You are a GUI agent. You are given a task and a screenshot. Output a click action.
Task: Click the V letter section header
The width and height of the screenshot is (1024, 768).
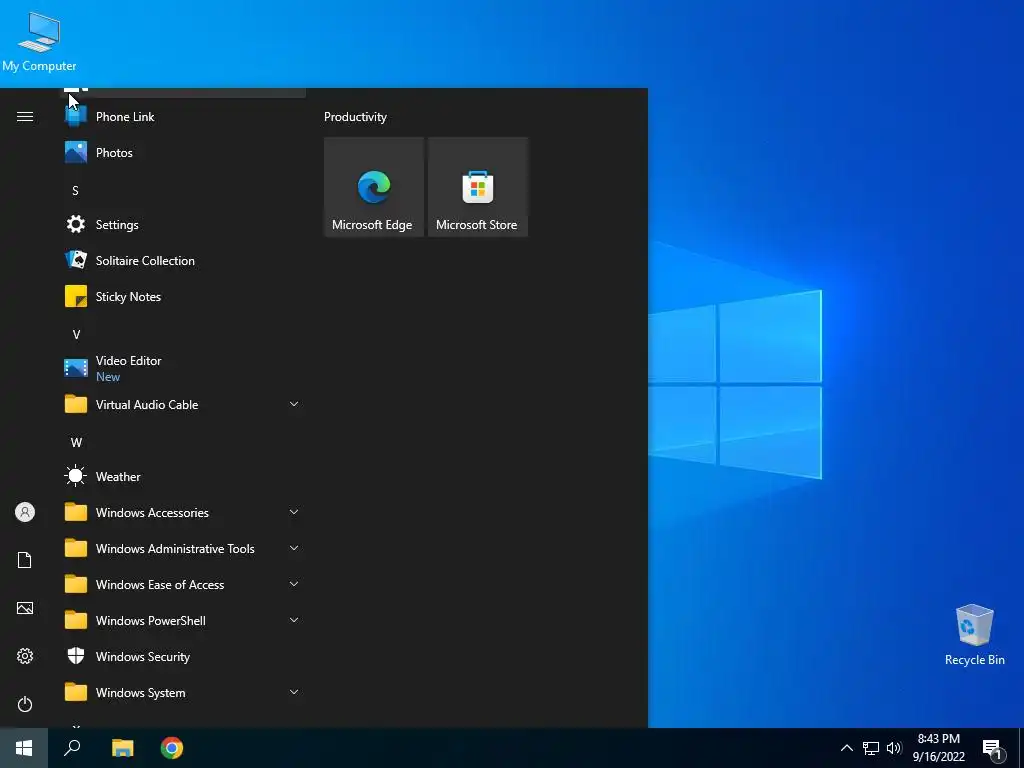click(x=76, y=334)
